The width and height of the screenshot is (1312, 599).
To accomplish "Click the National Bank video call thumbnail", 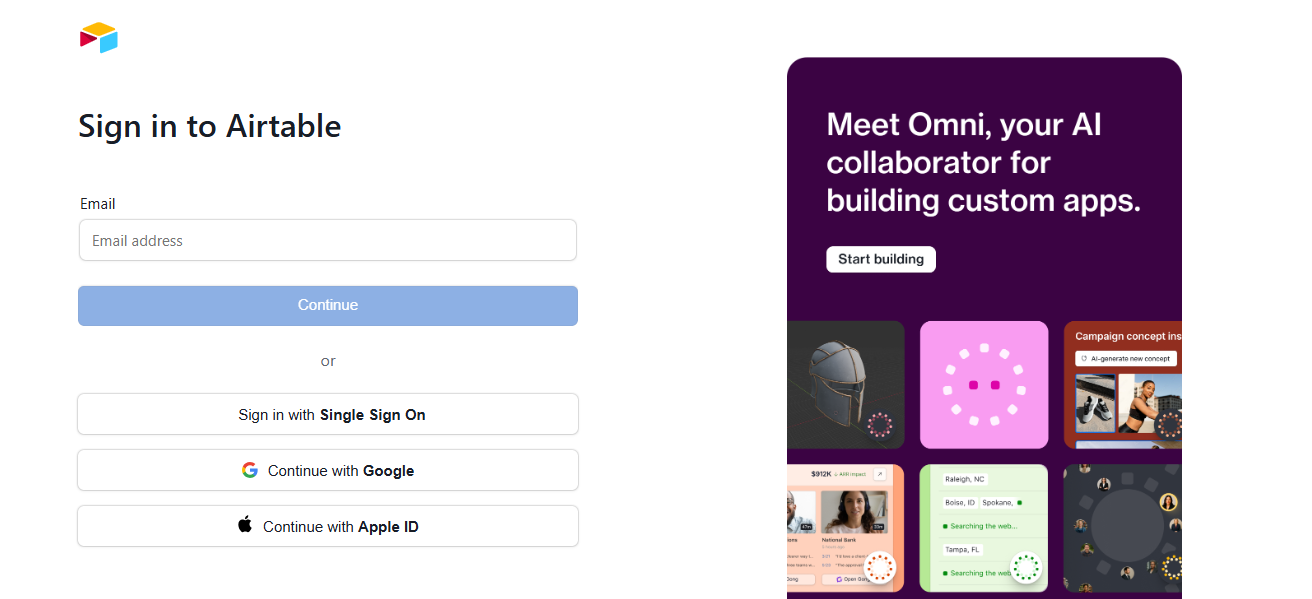I will [854, 511].
